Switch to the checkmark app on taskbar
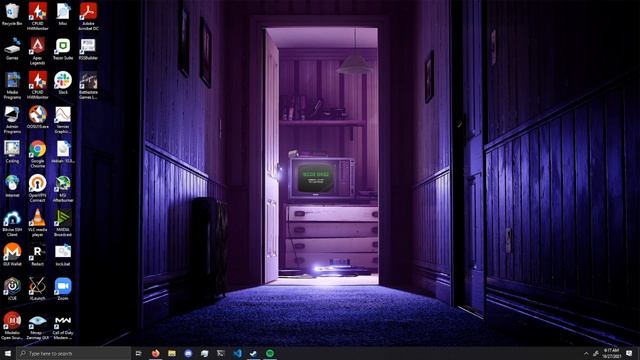 (x=253, y=353)
